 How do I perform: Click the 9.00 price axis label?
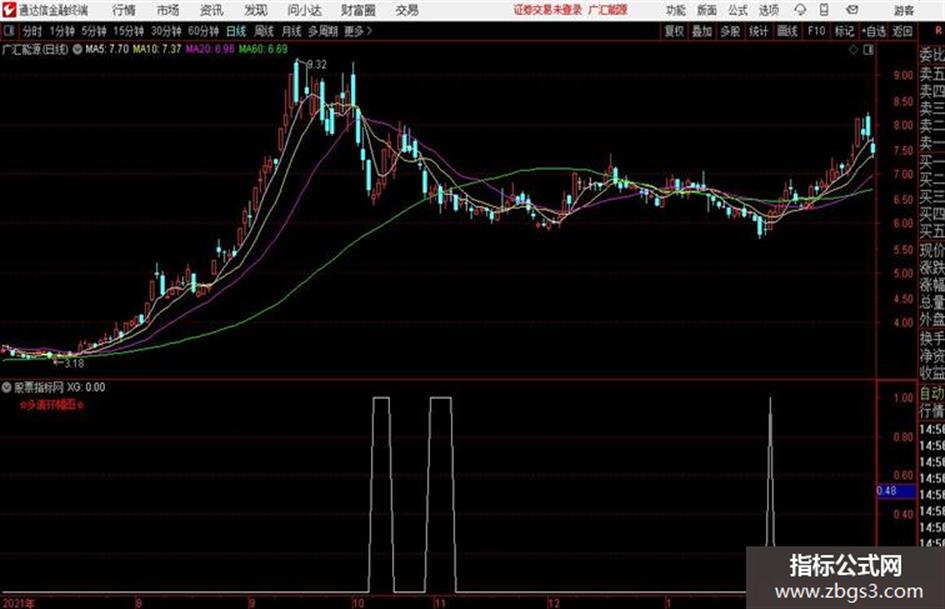(903, 75)
